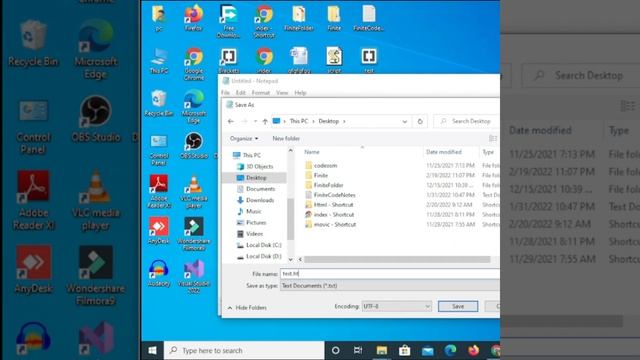Expand the chevron after Desktop in breadcrumb
This screenshot has height=360, width=640.
[344, 121]
